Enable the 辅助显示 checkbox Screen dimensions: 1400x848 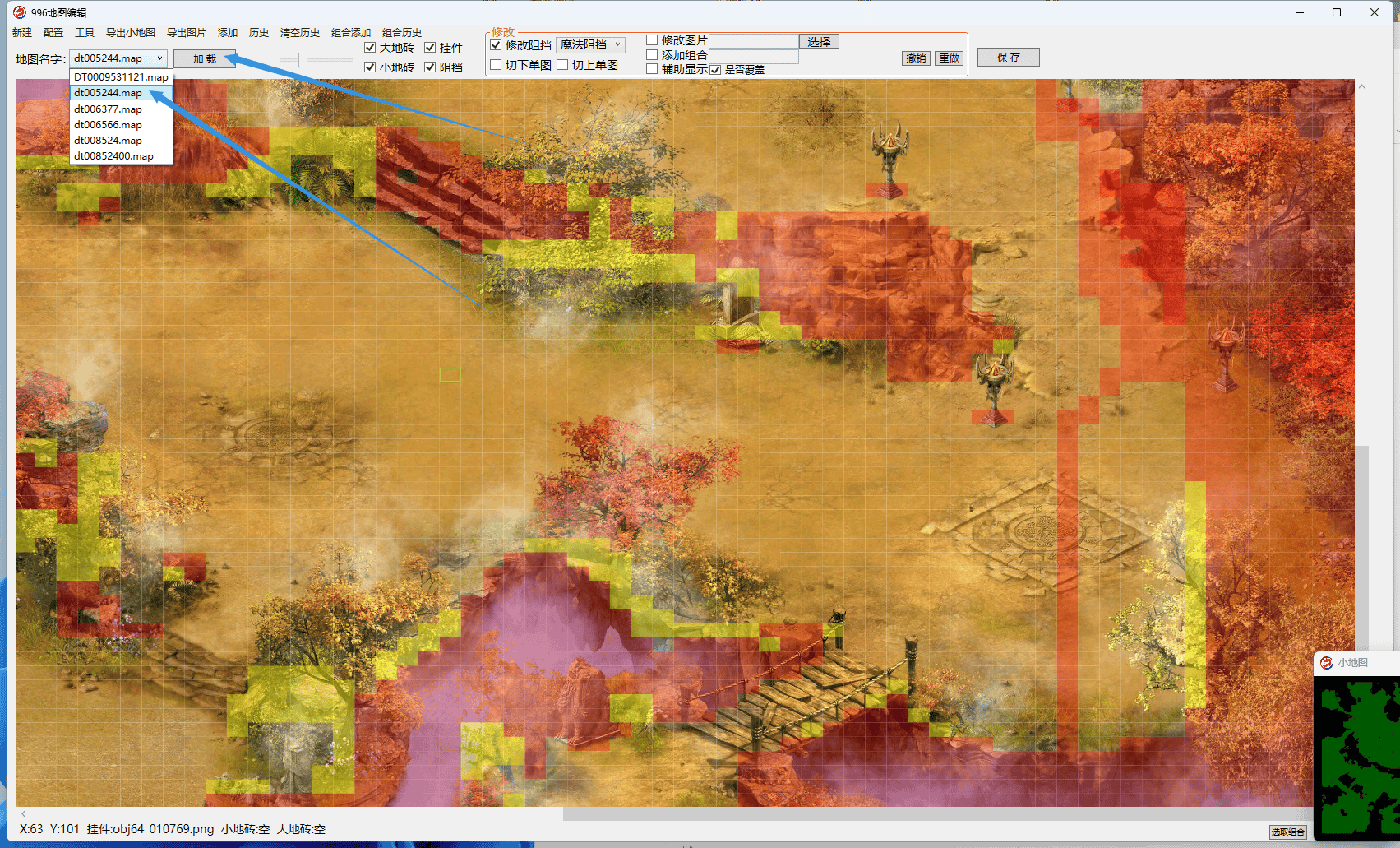[652, 69]
